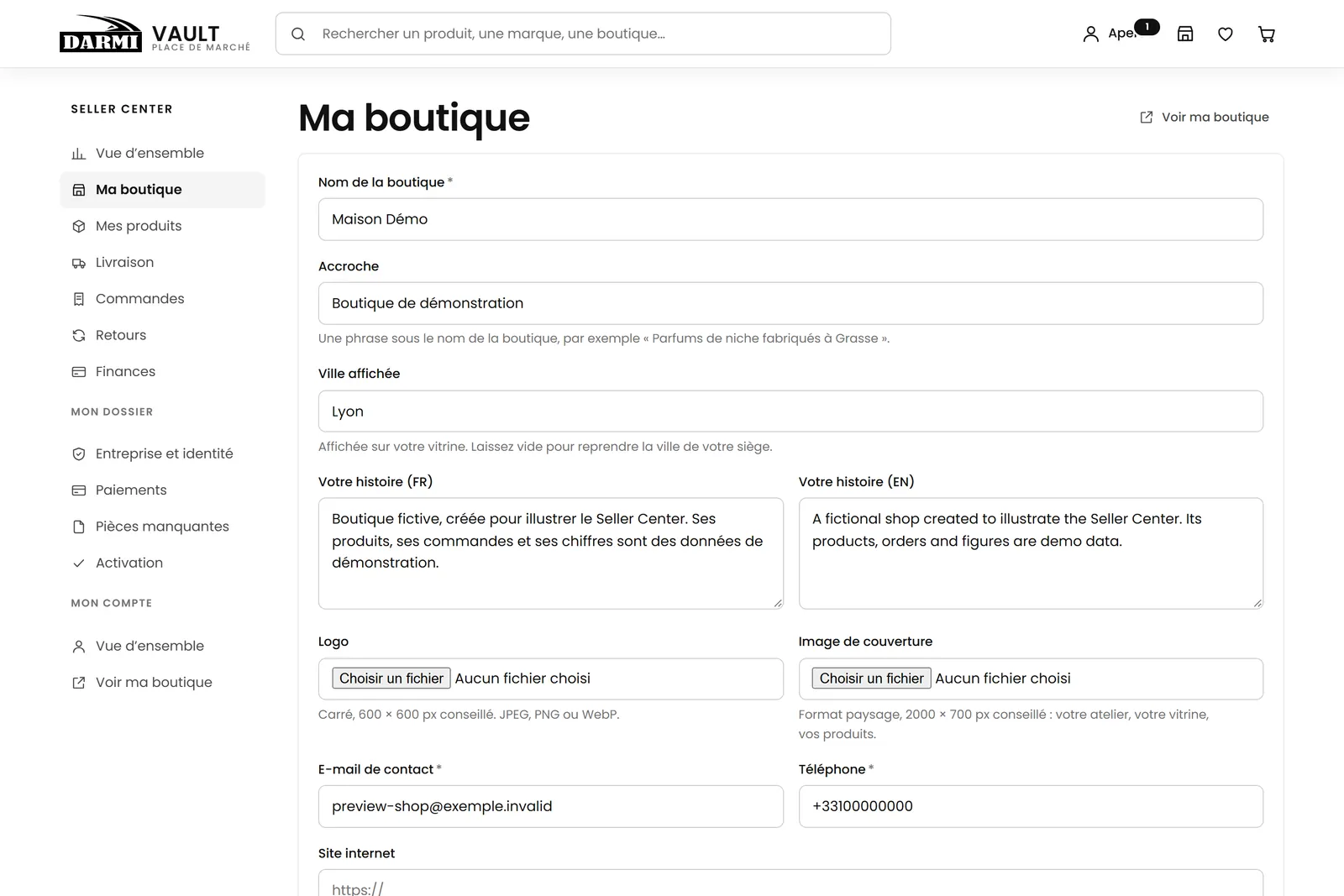Click the Téléphone field

(x=1031, y=806)
